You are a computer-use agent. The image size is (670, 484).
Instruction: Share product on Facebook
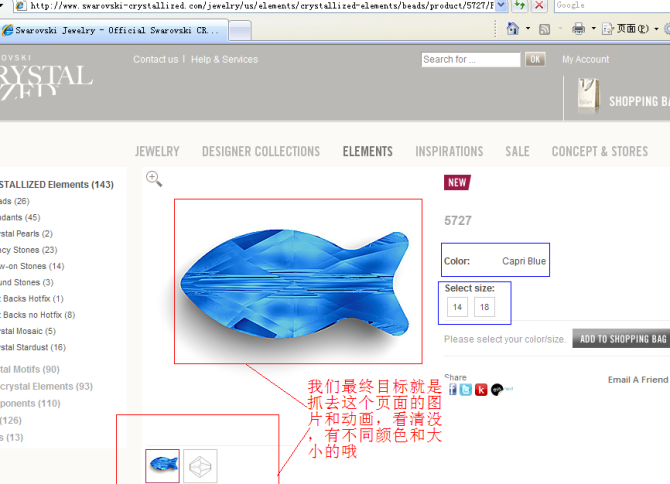(453, 389)
